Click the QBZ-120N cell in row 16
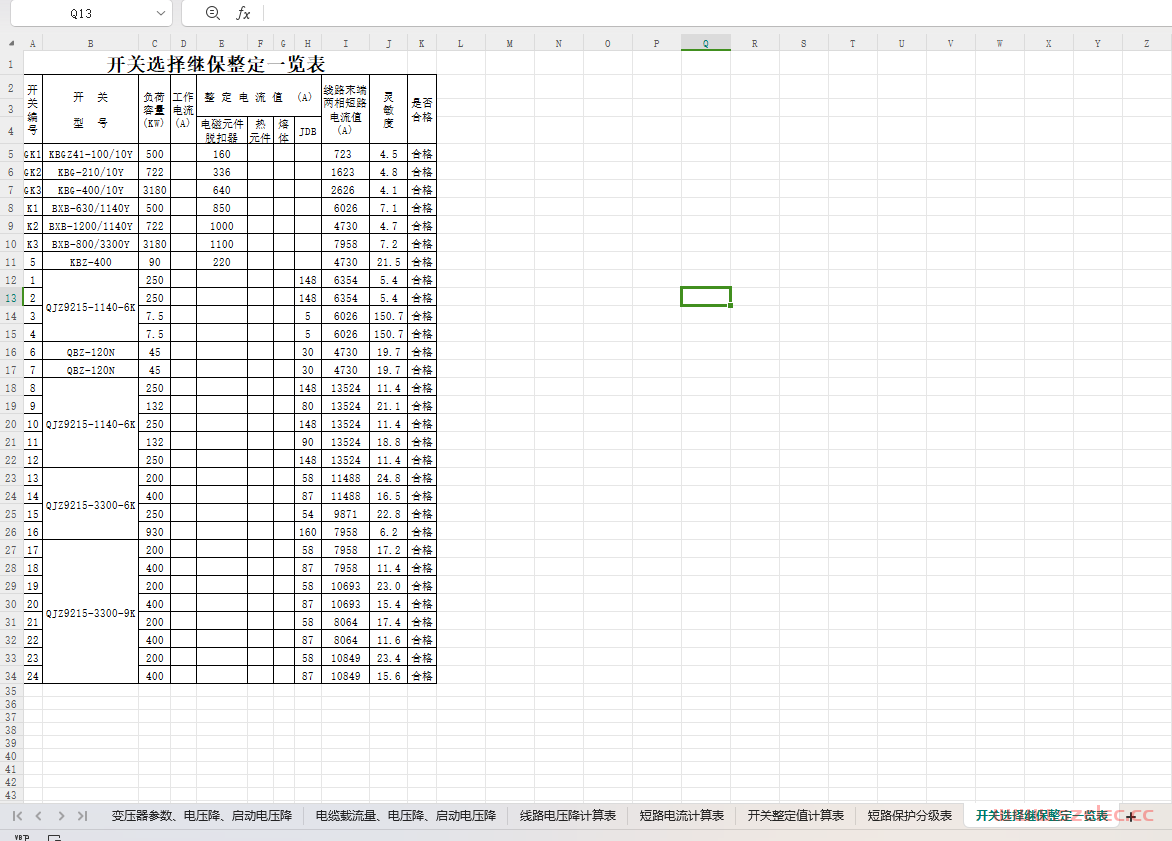 90,351
